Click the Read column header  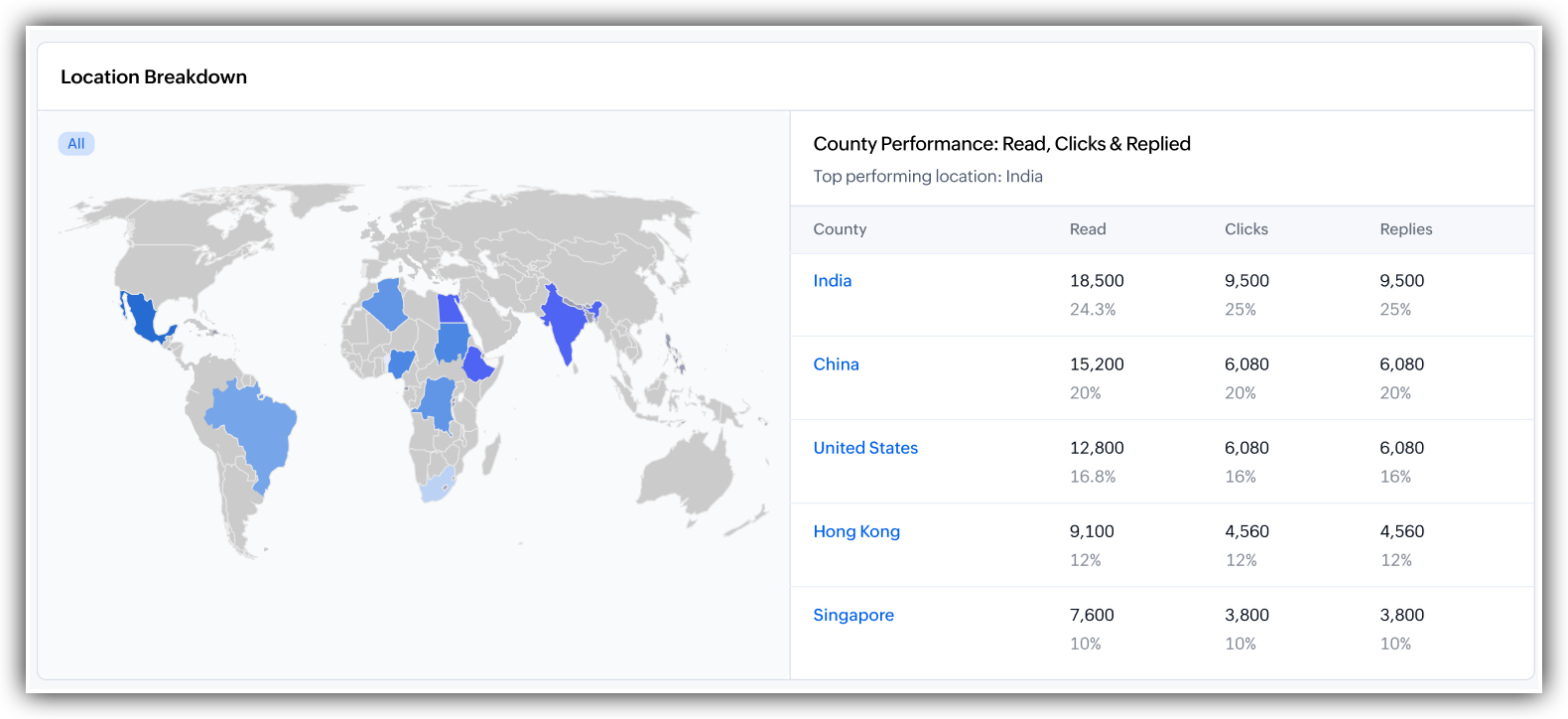pyautogui.click(x=1088, y=229)
